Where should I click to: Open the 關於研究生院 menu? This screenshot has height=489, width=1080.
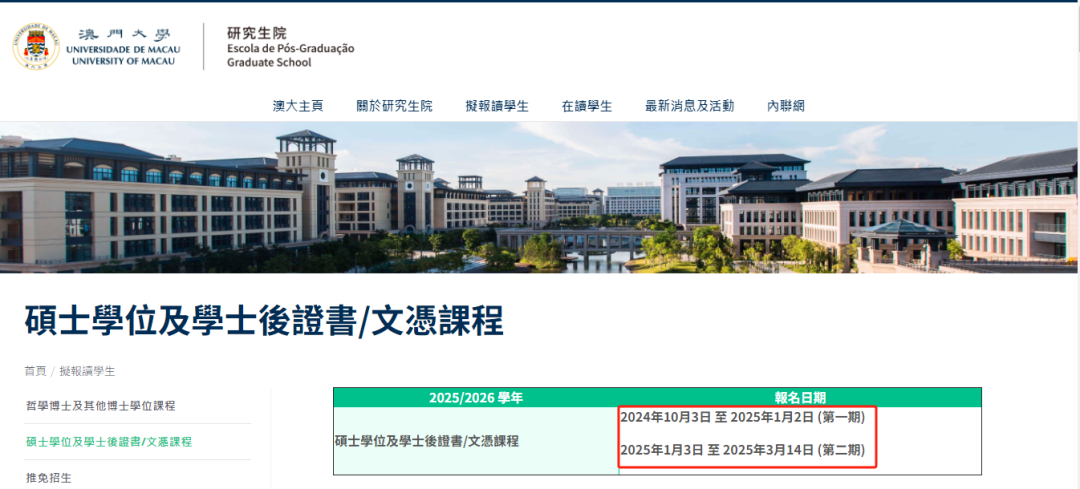394,106
